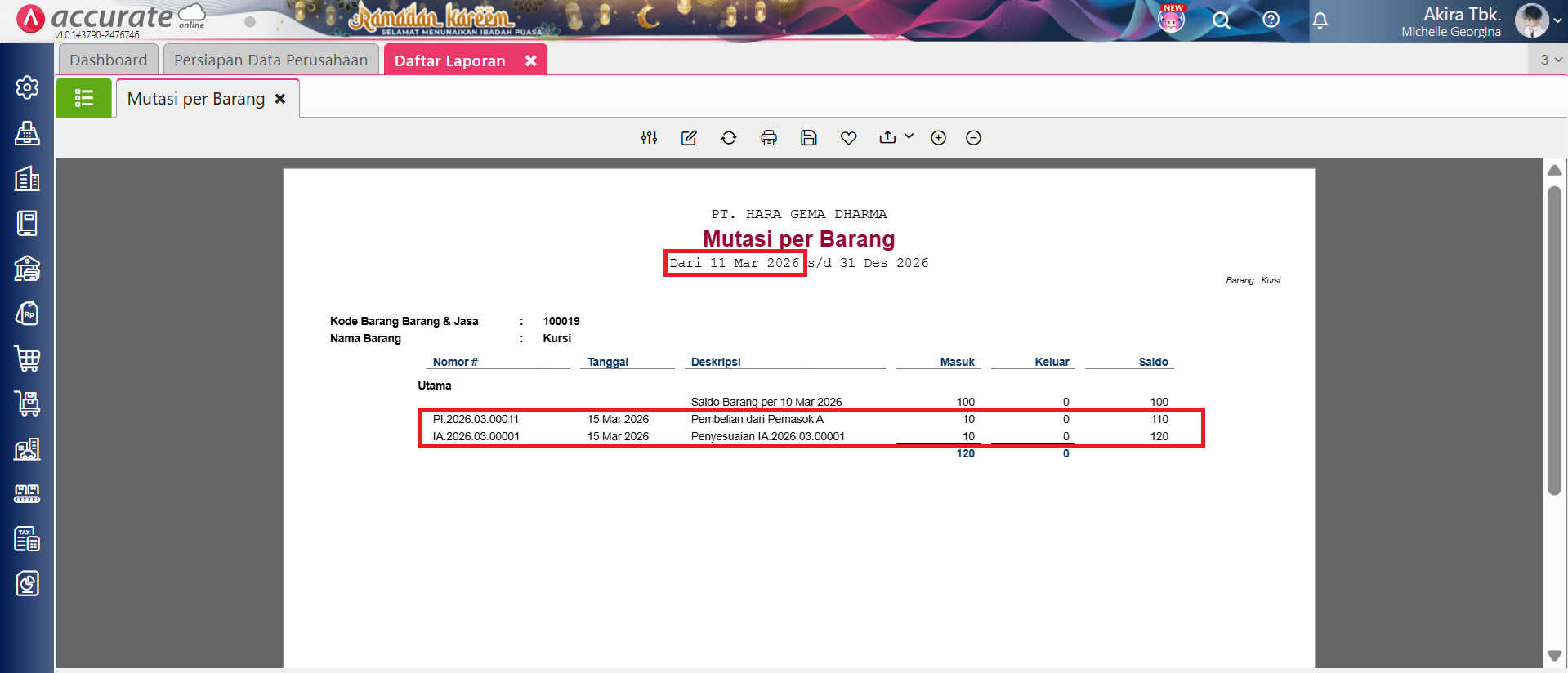This screenshot has width=1568, height=673.
Task: Click the edit report pencil icon
Action: click(x=689, y=138)
